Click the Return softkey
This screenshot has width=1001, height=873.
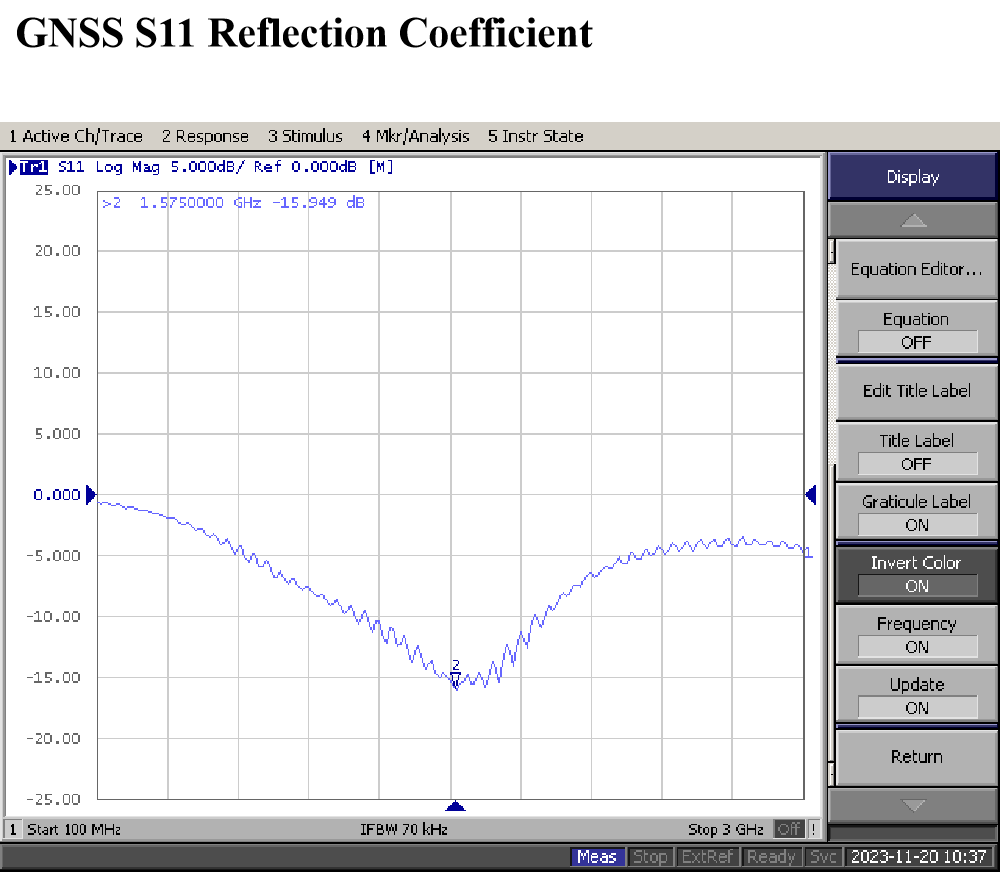(x=916, y=757)
